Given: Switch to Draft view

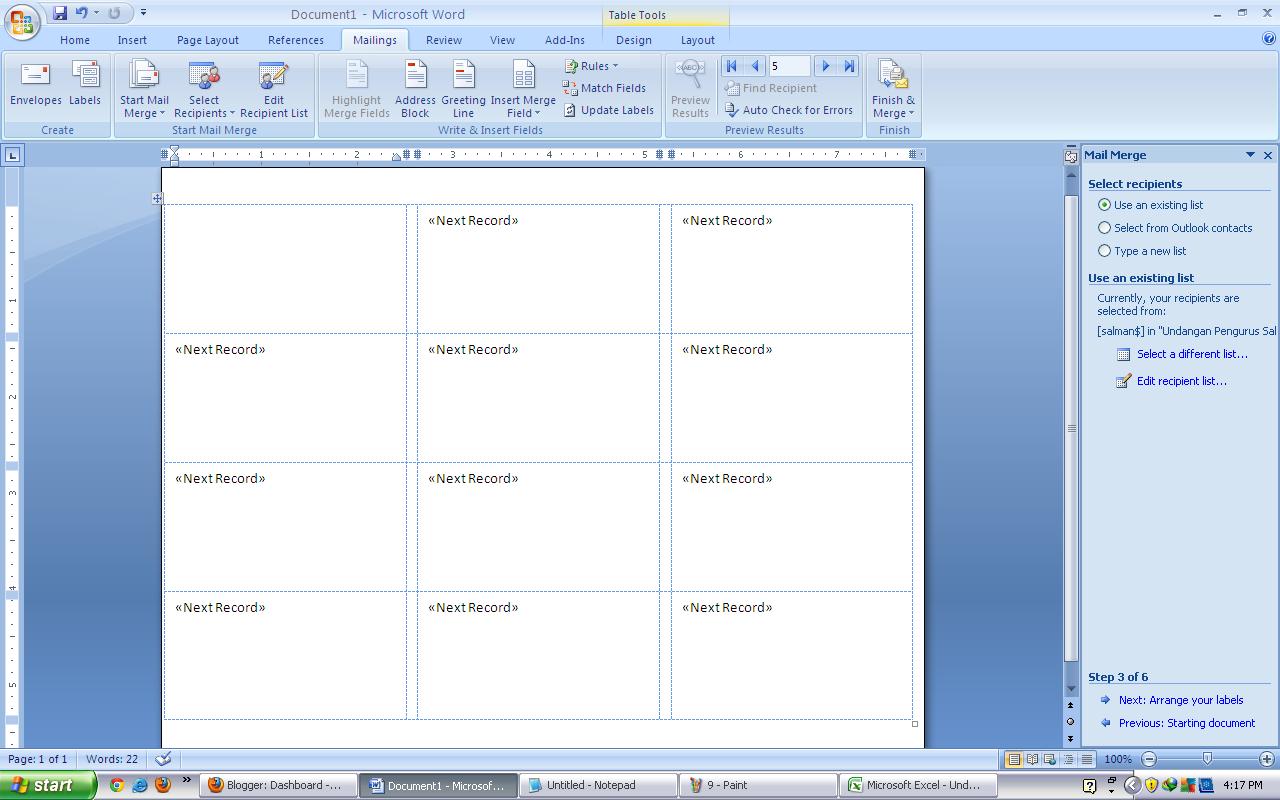Looking at the screenshot, I should click(1087, 760).
